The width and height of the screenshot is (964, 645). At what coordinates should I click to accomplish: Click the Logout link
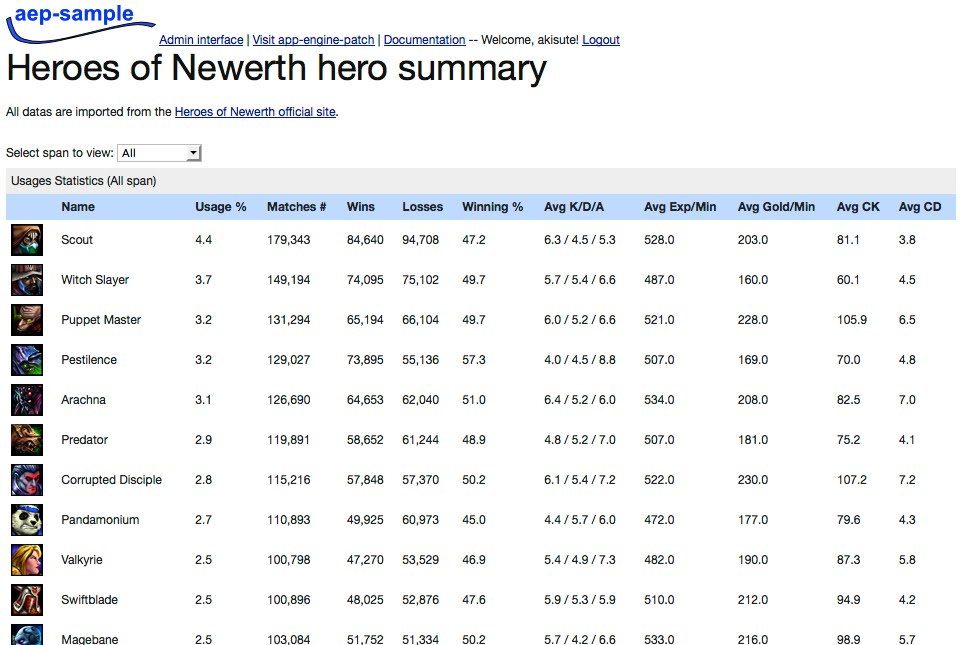[x=601, y=40]
